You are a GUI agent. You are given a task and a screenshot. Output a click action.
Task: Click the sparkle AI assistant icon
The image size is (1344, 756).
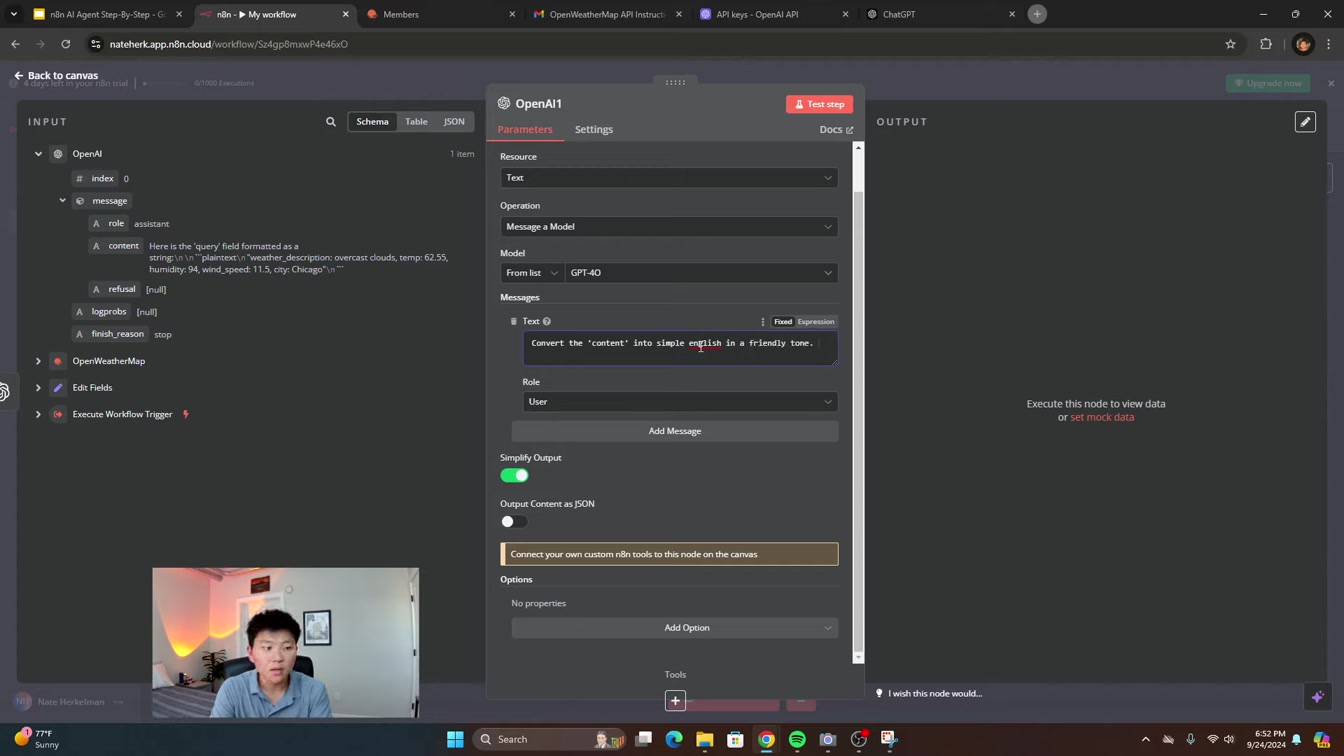[1317, 696]
